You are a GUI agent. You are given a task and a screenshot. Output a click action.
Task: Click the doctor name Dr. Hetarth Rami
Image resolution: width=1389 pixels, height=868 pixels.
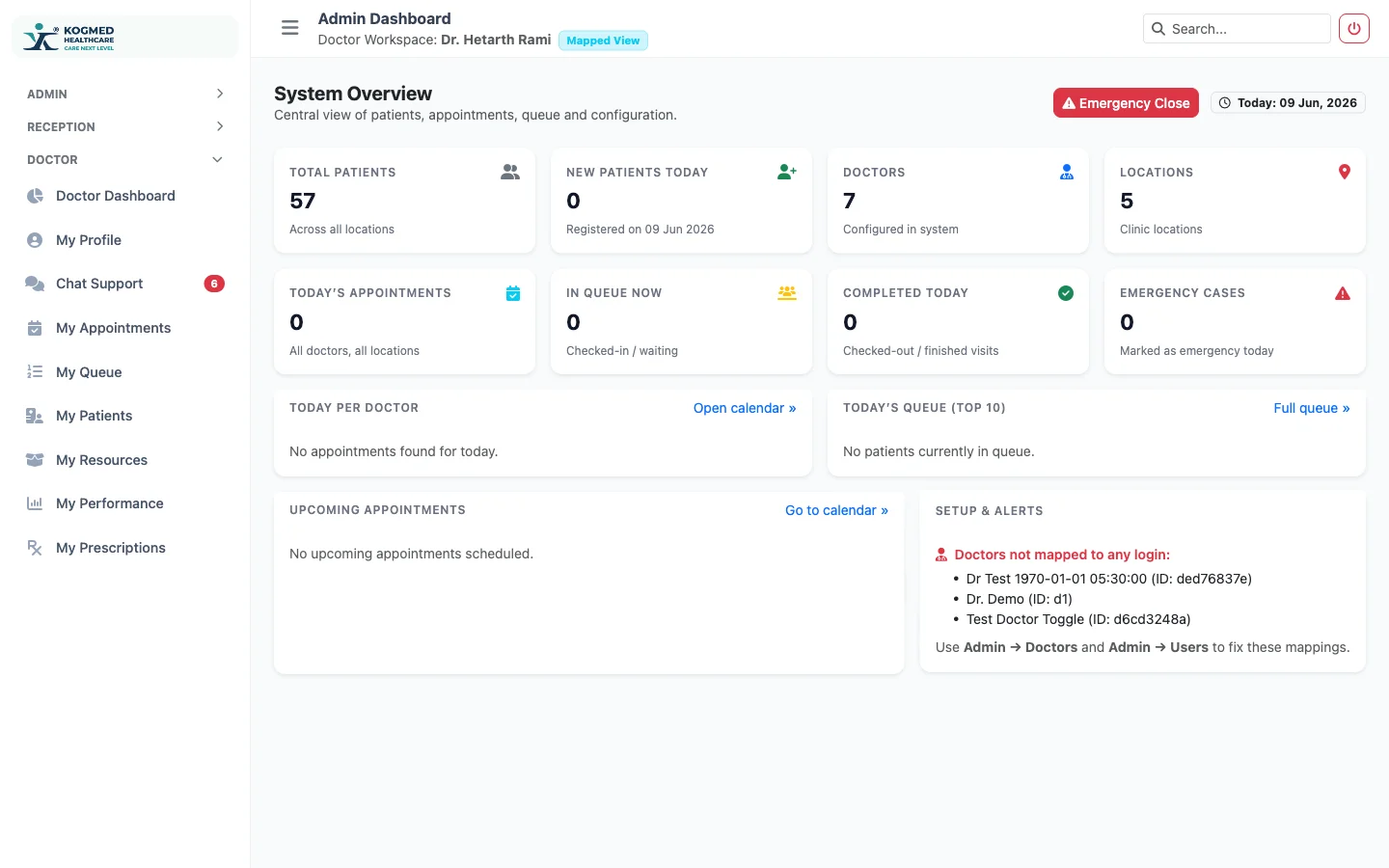(x=496, y=40)
